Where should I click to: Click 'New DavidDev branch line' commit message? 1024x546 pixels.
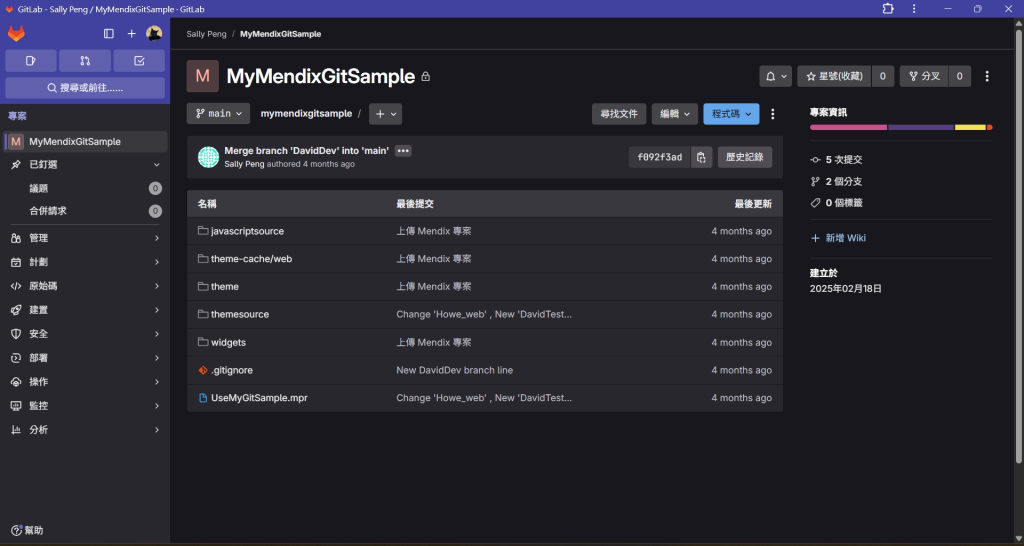coord(455,370)
